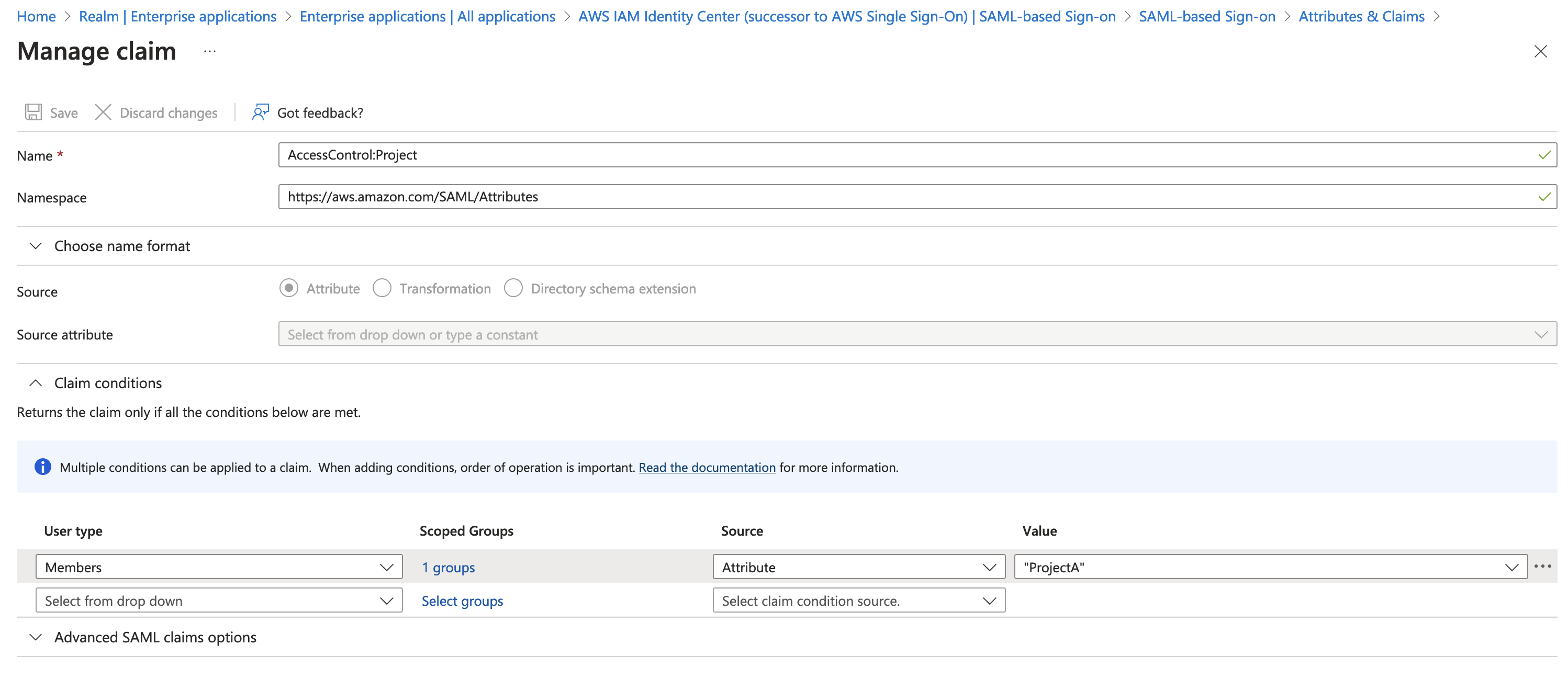Click the Save icon
The height and width of the screenshot is (679, 1568).
tap(33, 112)
